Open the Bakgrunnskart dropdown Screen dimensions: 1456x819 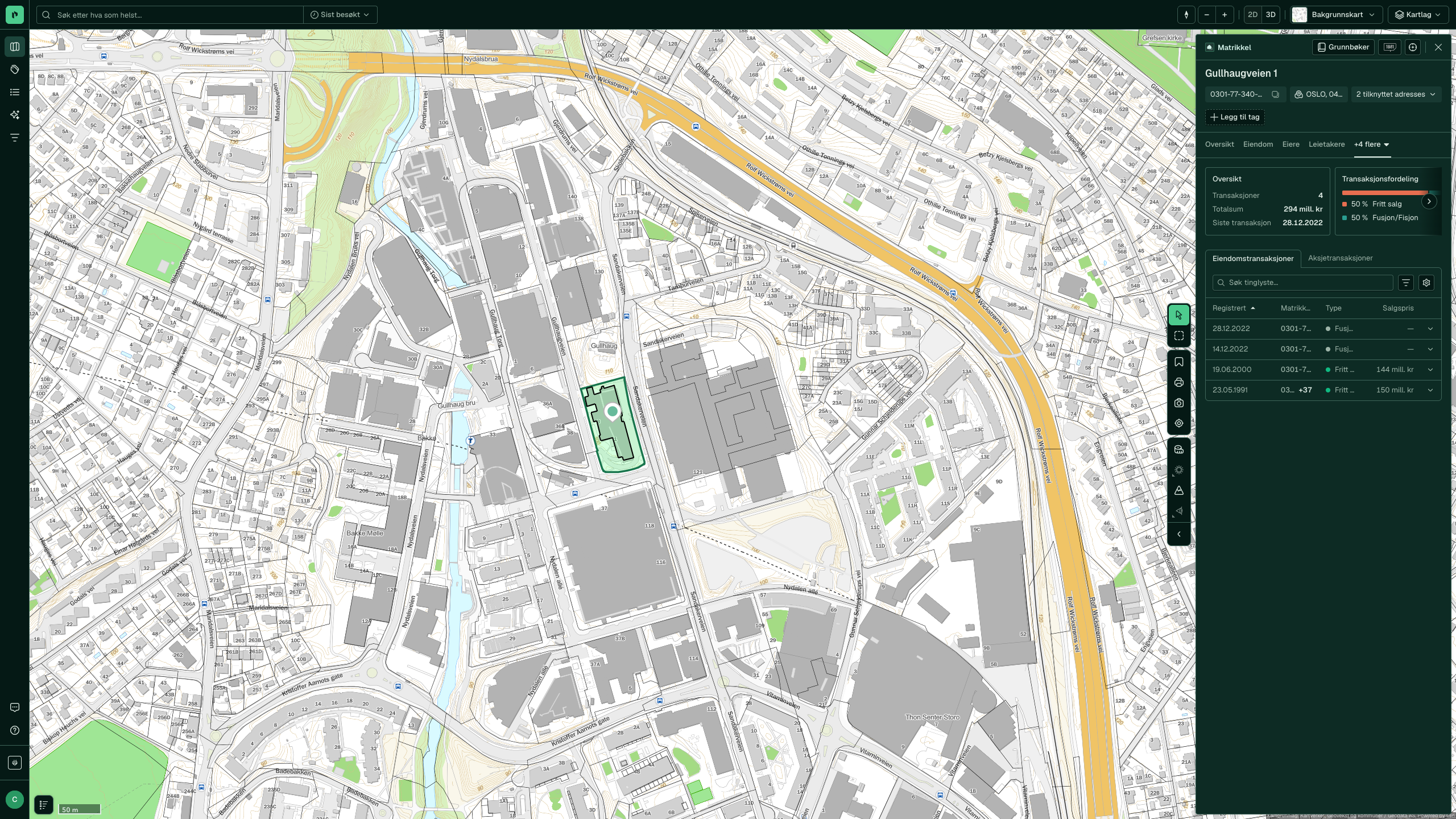coord(1337,15)
